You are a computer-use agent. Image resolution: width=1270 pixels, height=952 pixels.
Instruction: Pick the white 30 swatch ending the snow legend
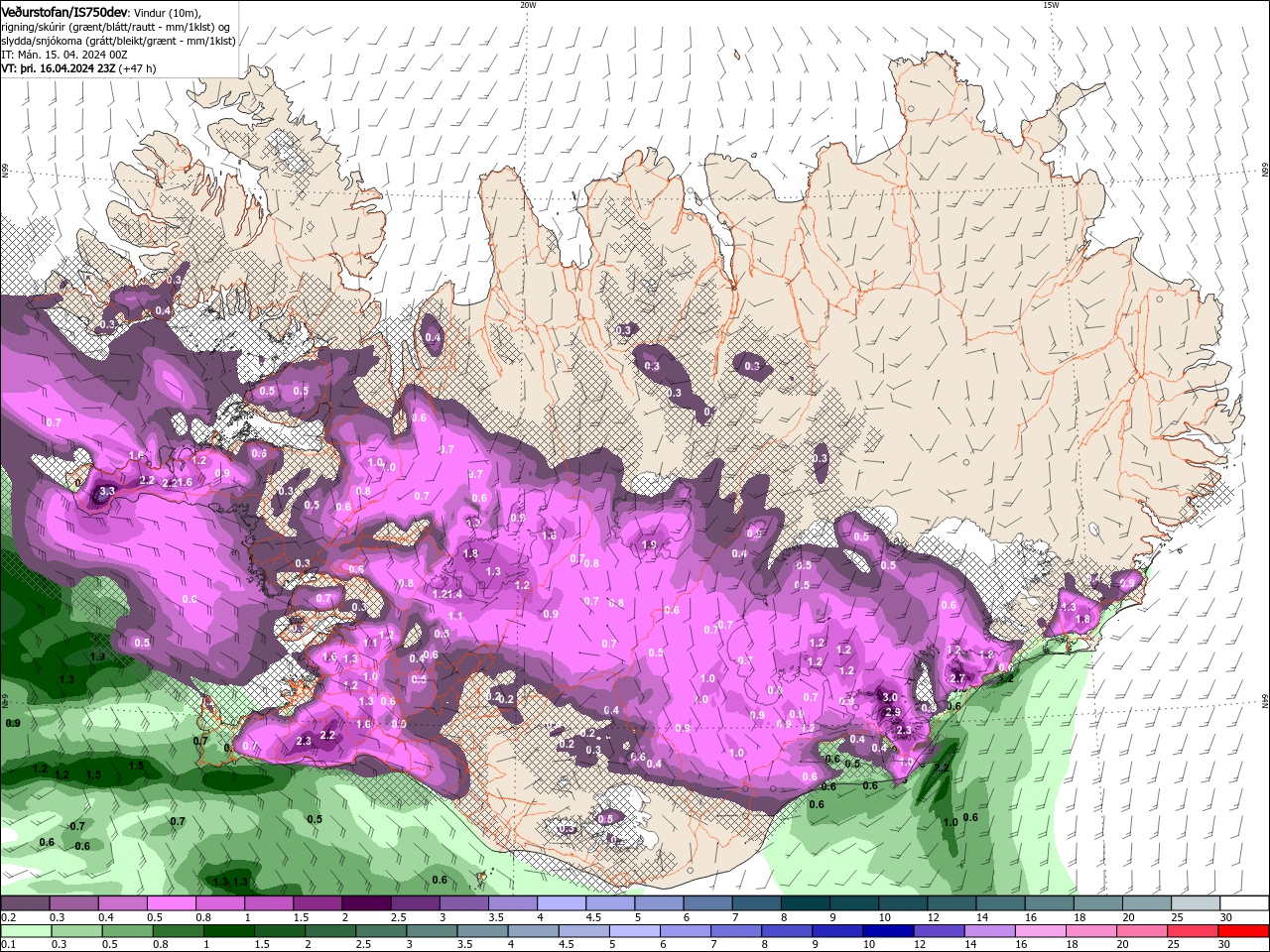[1245, 903]
